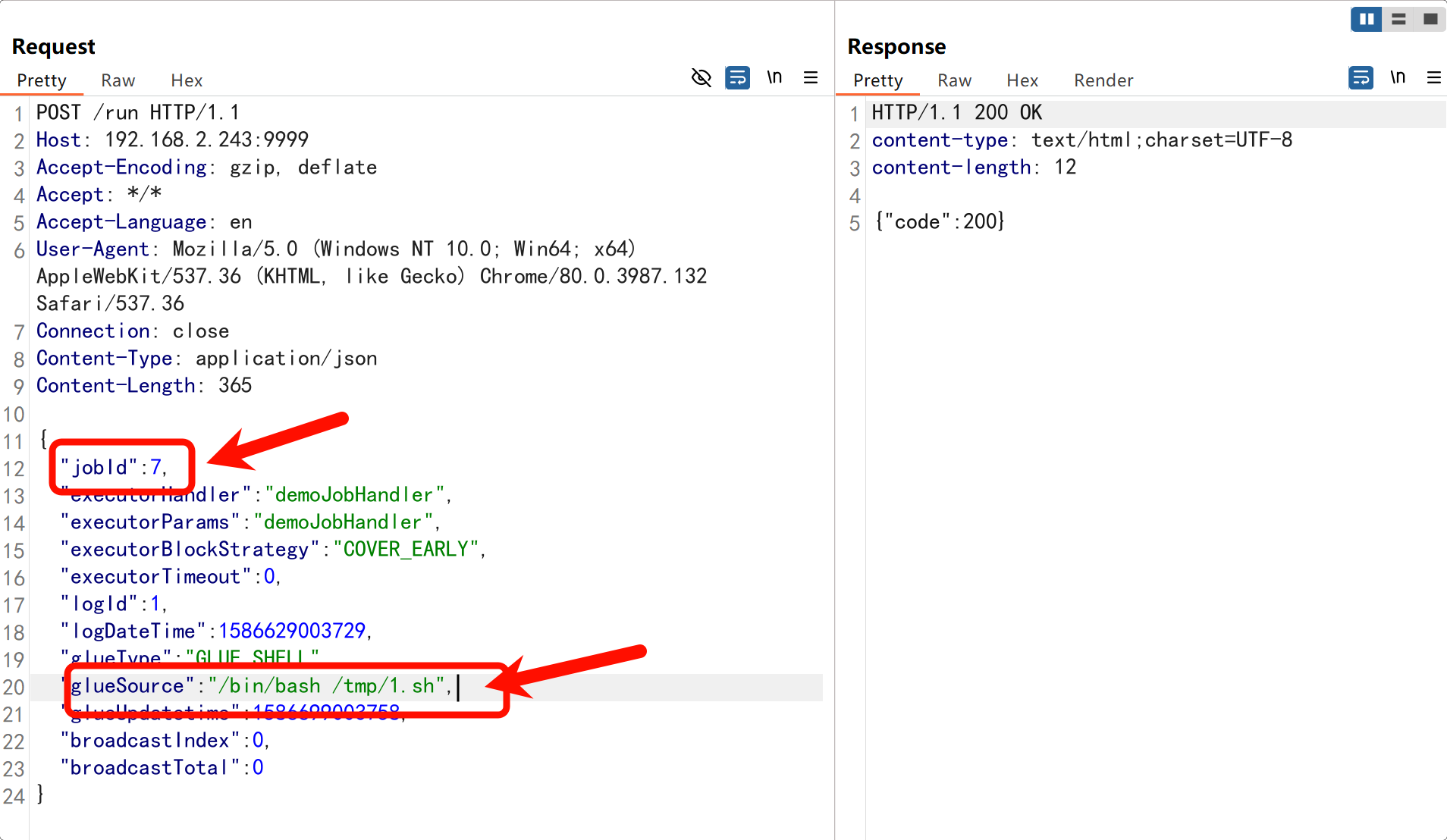Select combined single-pane layout icon

click(1430, 19)
